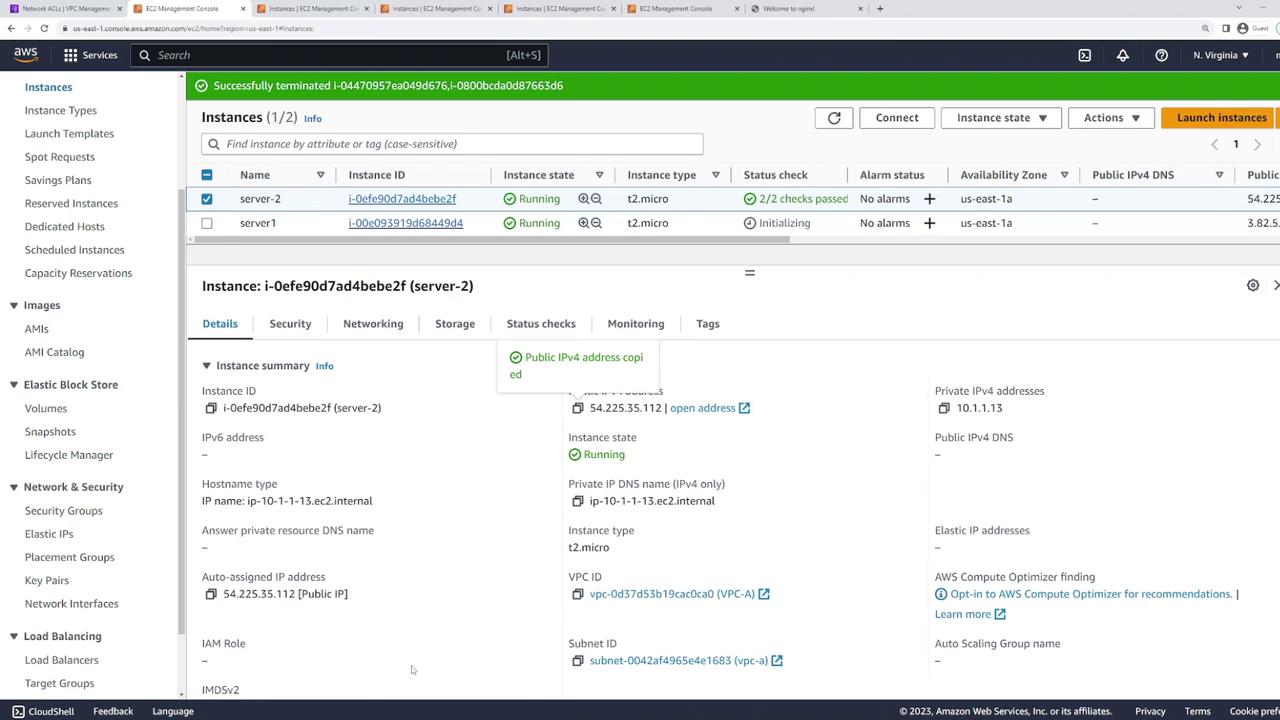Copy the Subnet ID
Image resolution: width=1280 pixels, height=720 pixels.
pos(577,661)
